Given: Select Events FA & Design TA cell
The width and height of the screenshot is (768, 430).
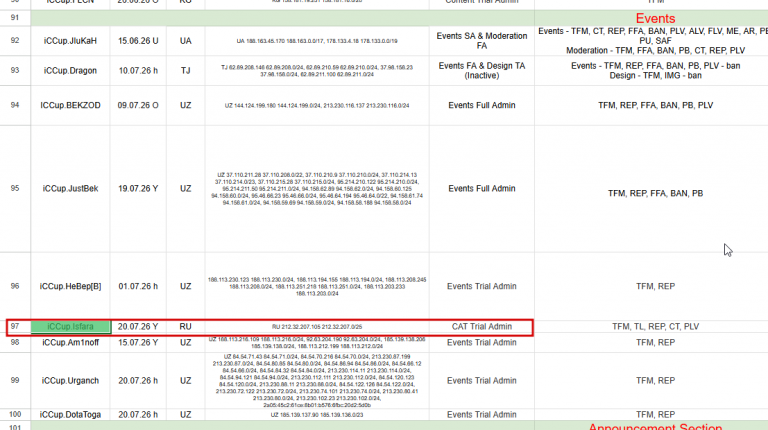Looking at the screenshot, I should point(482,71).
